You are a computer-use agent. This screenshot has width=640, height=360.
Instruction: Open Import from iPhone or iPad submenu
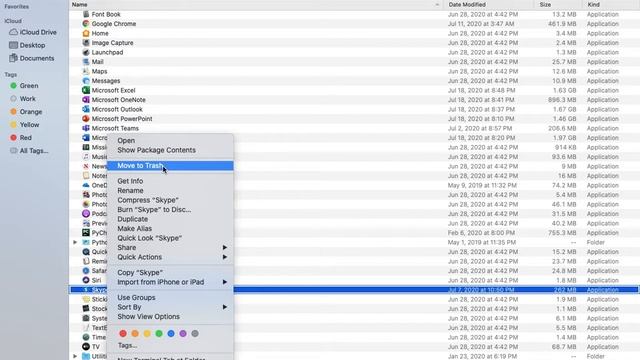[x=170, y=282]
